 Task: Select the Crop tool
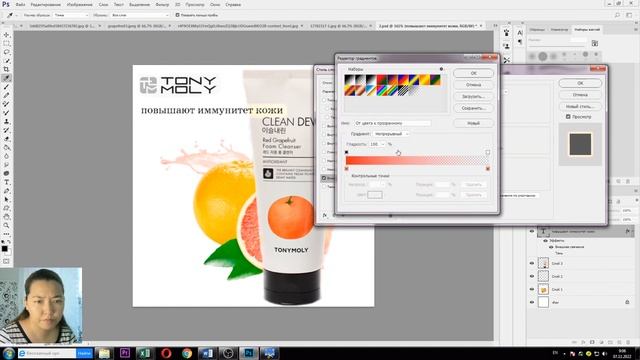pyautogui.click(x=6, y=69)
